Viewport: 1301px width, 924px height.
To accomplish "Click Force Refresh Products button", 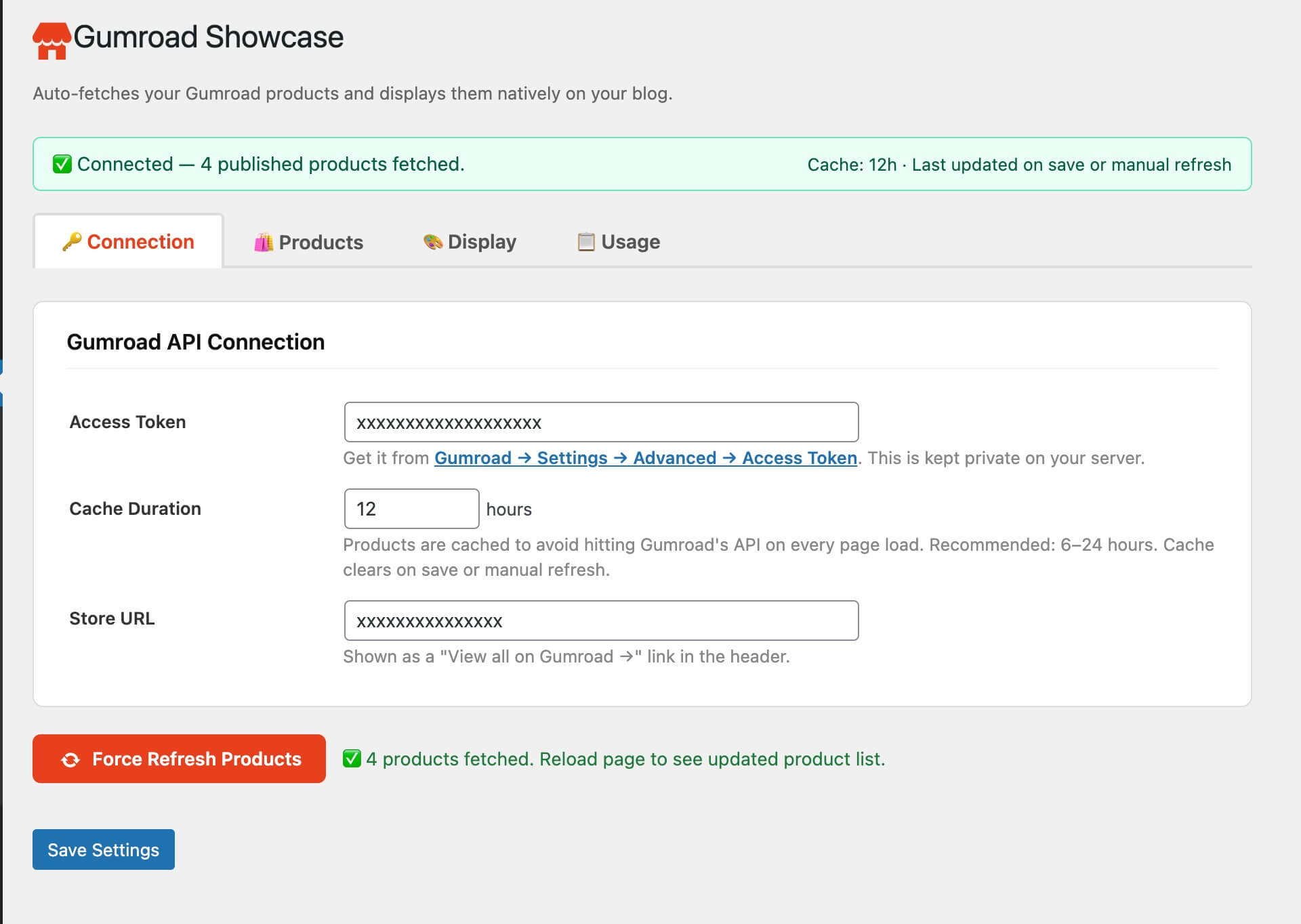I will 179,759.
